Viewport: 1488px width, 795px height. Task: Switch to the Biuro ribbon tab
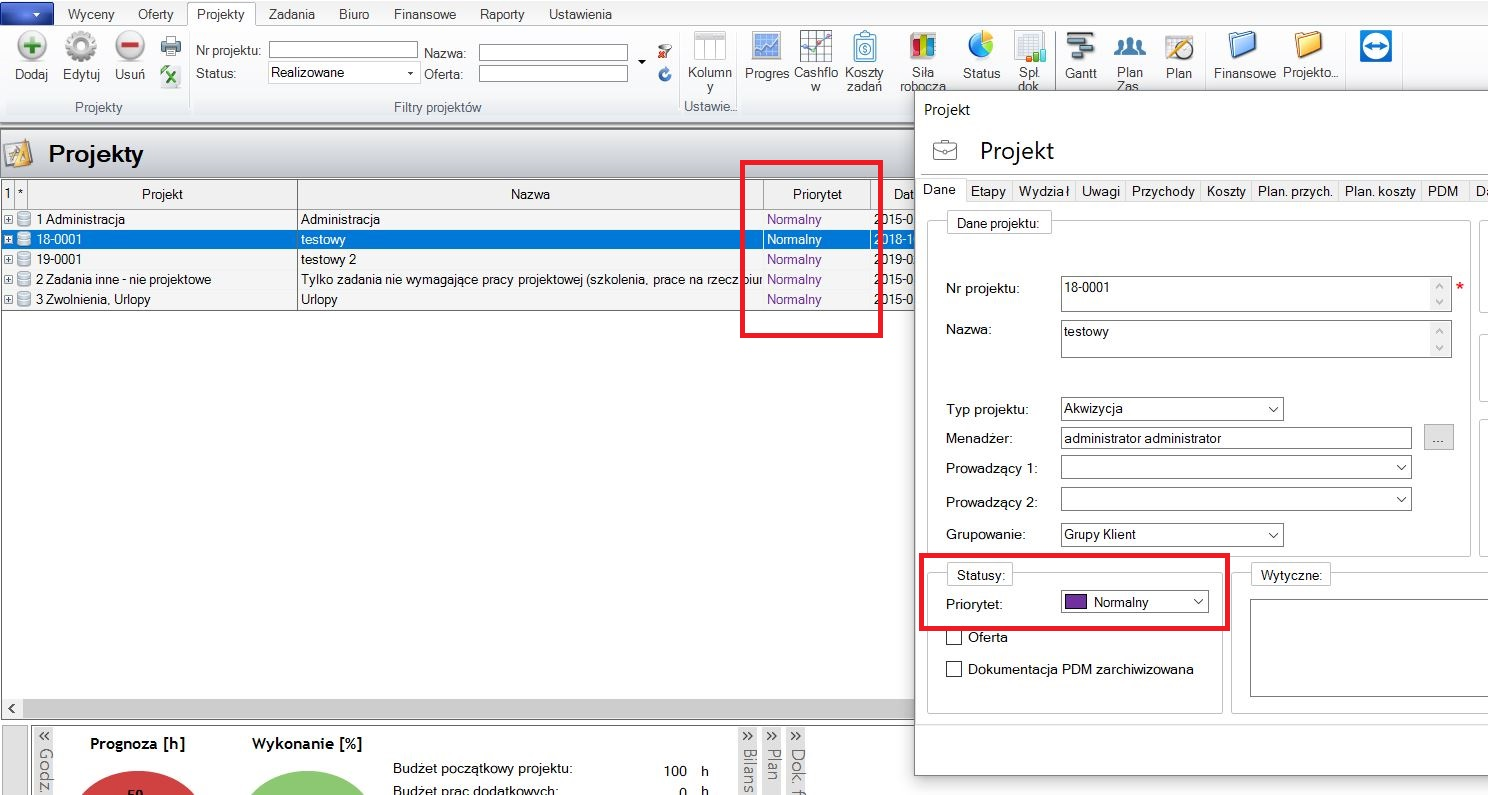[x=354, y=14]
